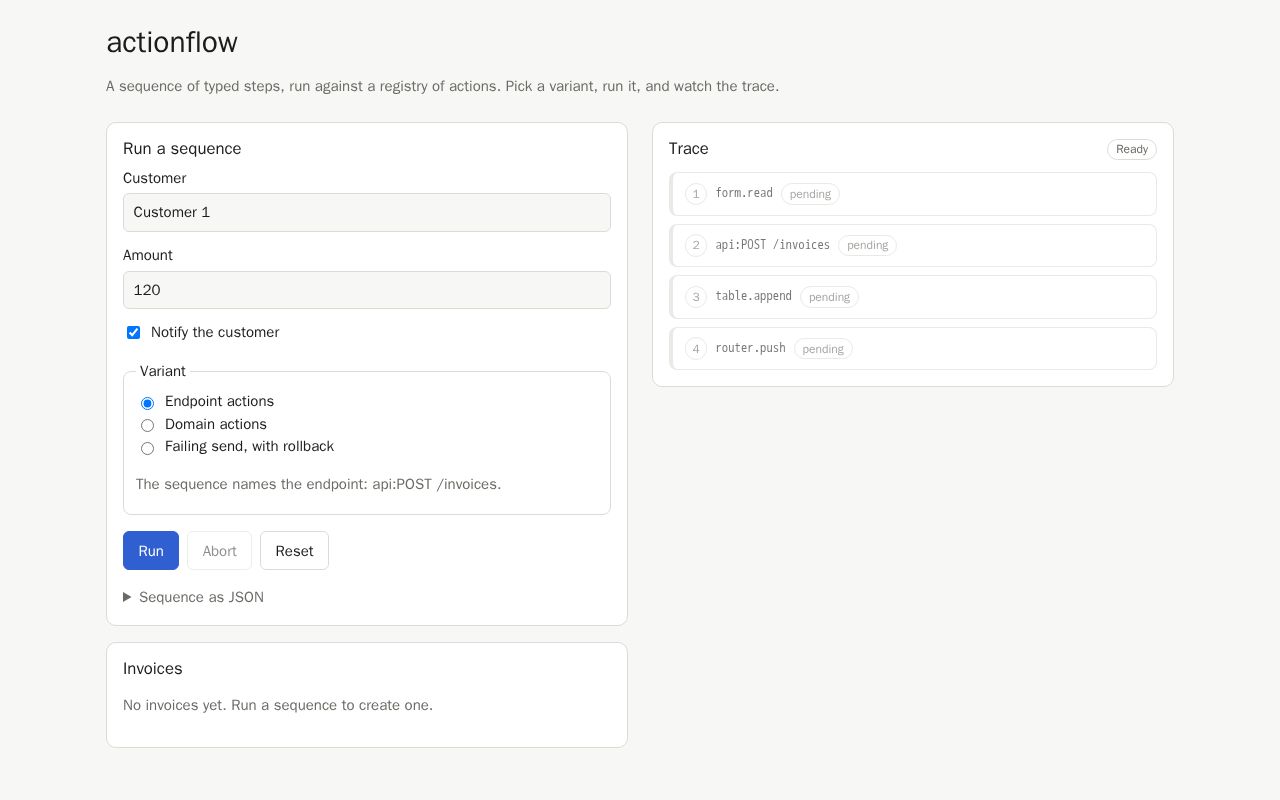Click the page description under actionflow
The image size is (1280, 800).
click(x=443, y=86)
